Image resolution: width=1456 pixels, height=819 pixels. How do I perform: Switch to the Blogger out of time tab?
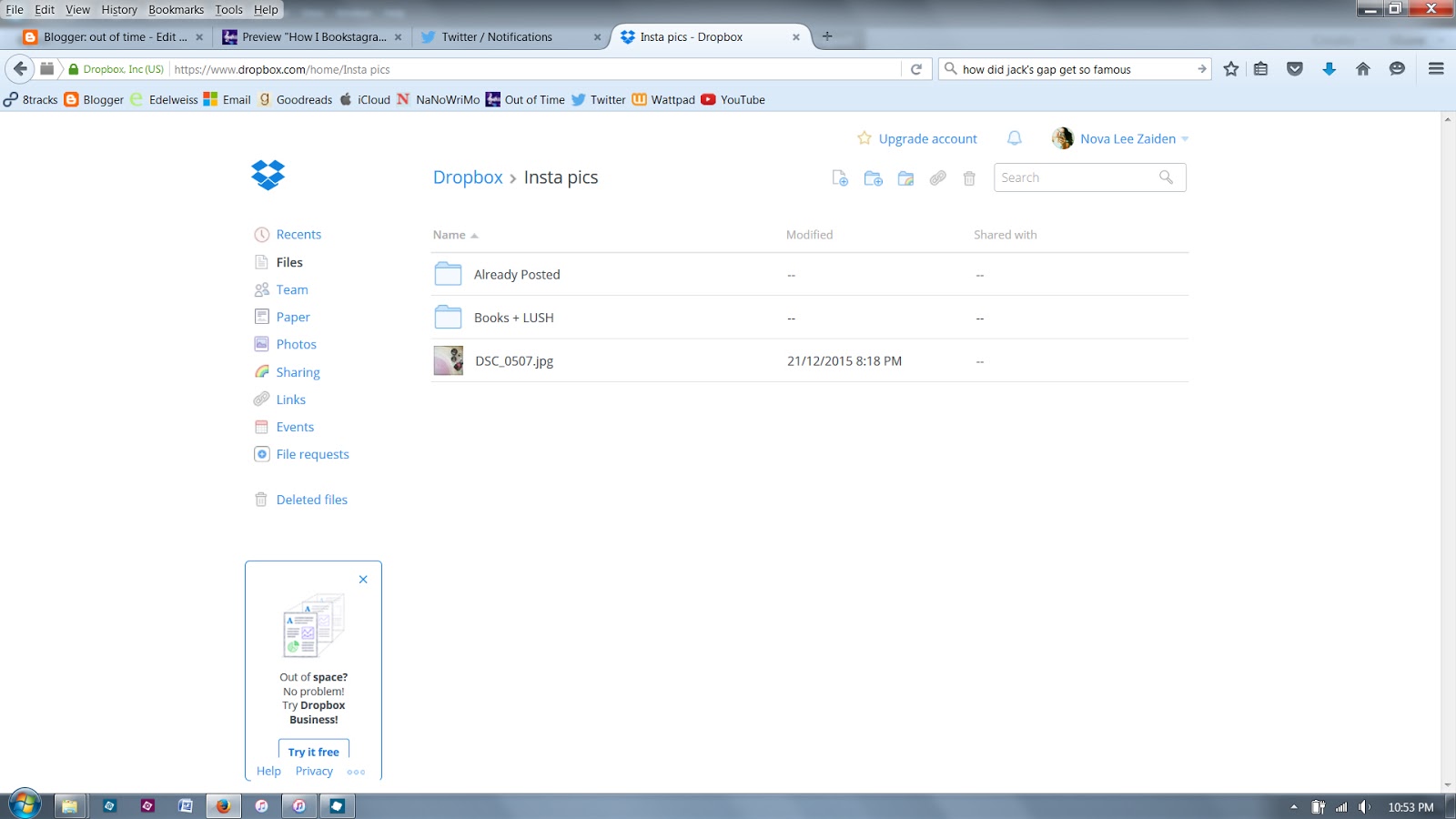tap(113, 37)
